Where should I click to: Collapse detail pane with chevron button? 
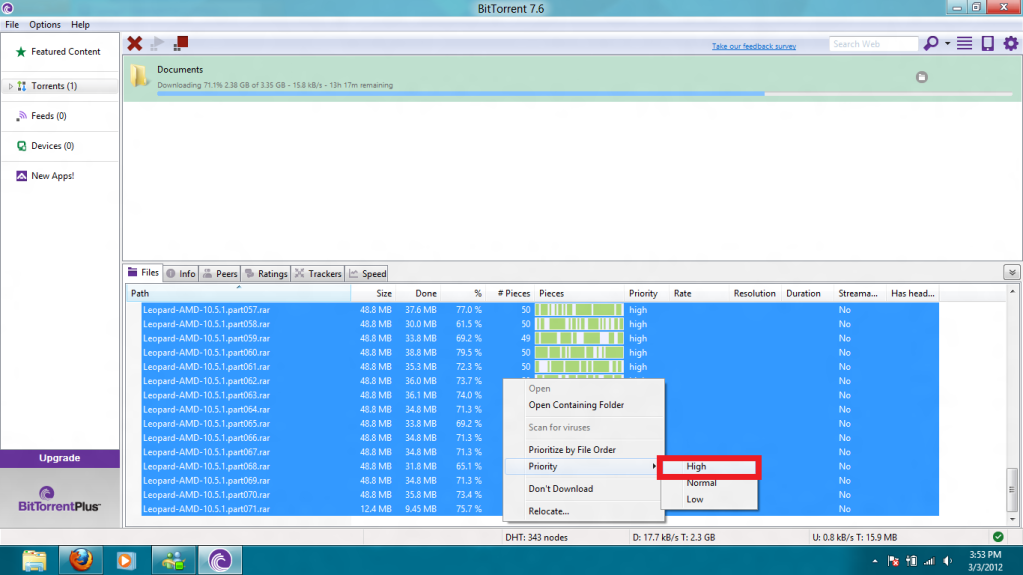[1012, 273]
